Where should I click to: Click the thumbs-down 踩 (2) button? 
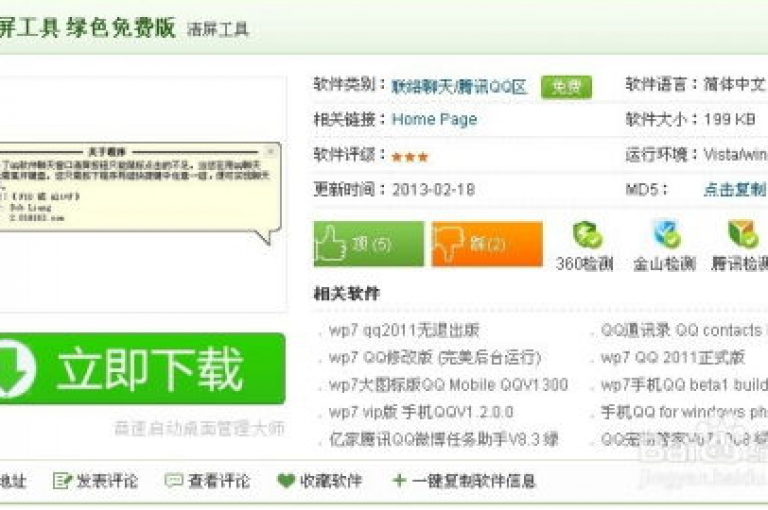coord(487,243)
